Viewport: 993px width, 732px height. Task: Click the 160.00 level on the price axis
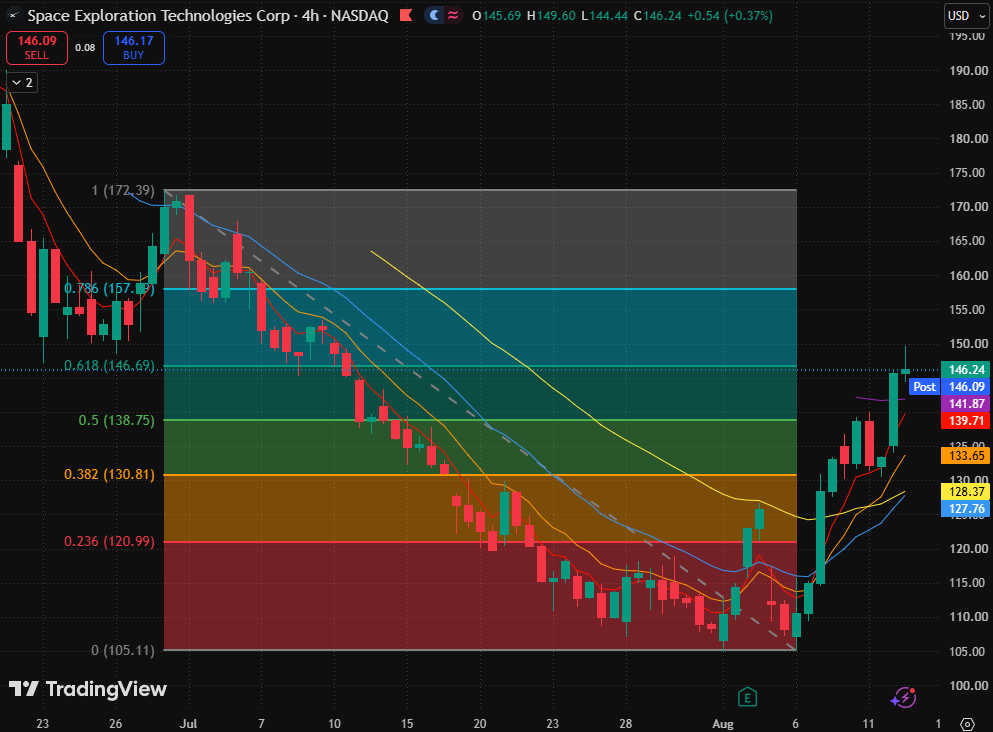tap(968, 275)
